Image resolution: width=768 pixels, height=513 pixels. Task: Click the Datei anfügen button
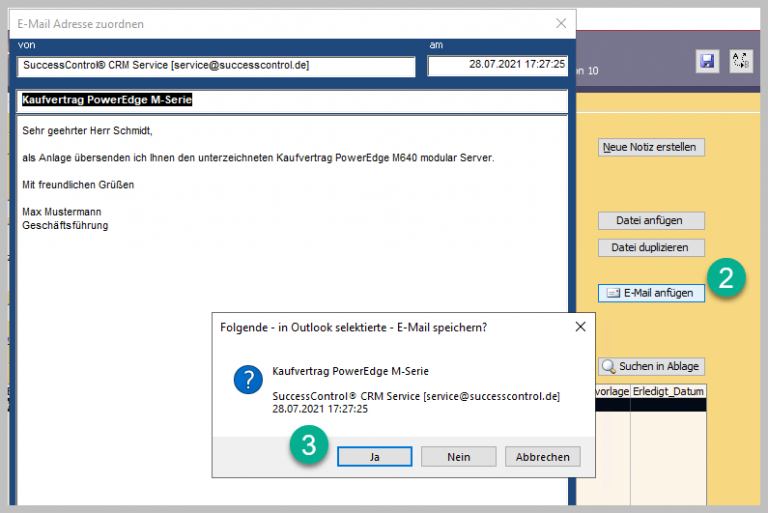(651, 220)
